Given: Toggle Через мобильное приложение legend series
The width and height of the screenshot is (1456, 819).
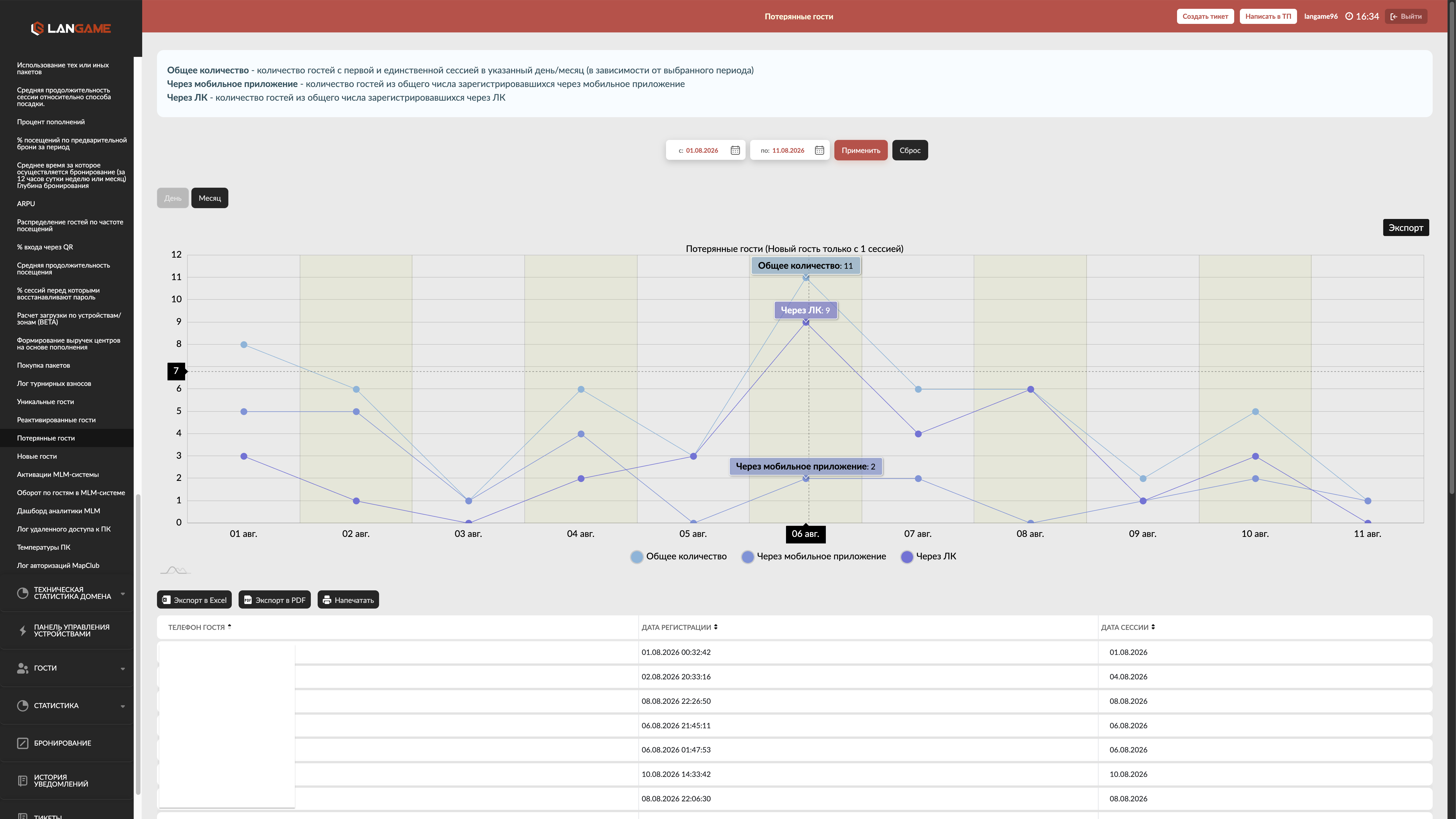Looking at the screenshot, I should (814, 557).
